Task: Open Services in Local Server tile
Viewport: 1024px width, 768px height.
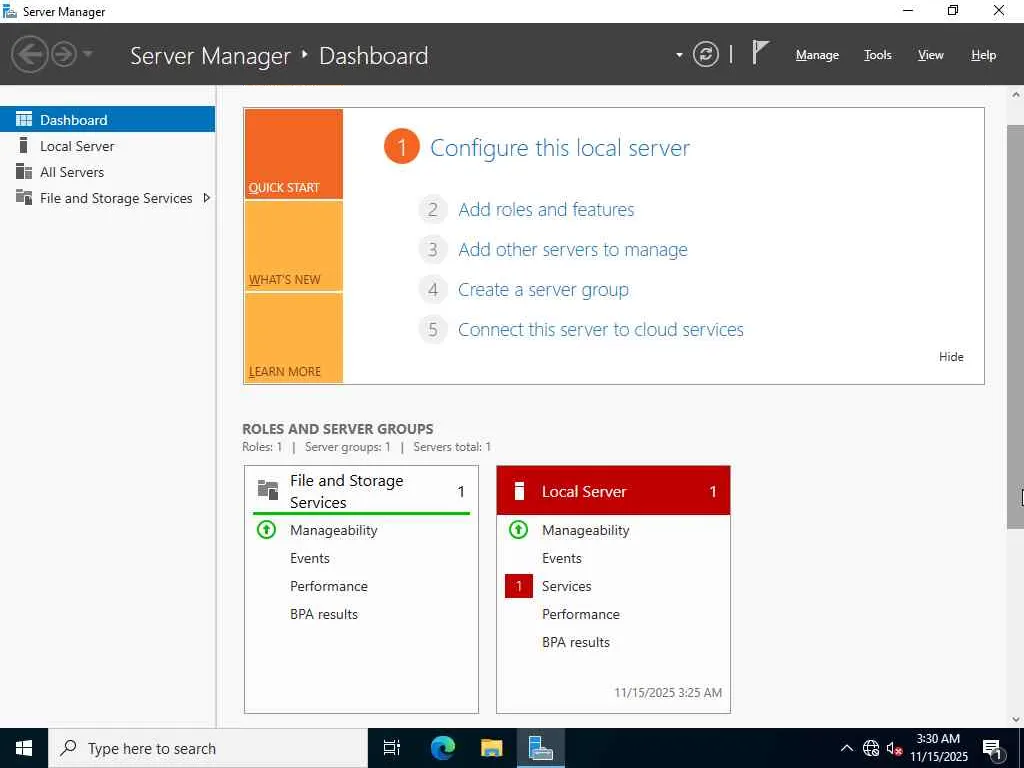Action: click(x=567, y=586)
